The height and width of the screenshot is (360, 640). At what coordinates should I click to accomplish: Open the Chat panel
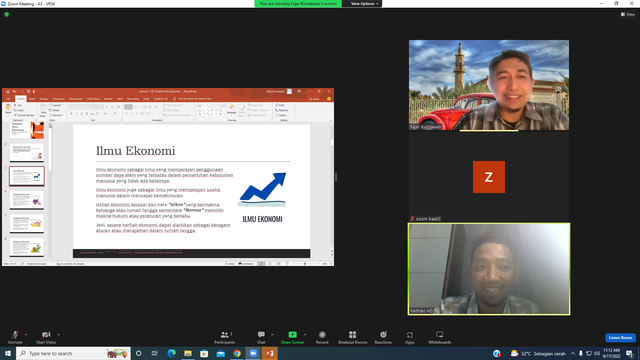[x=261, y=337]
